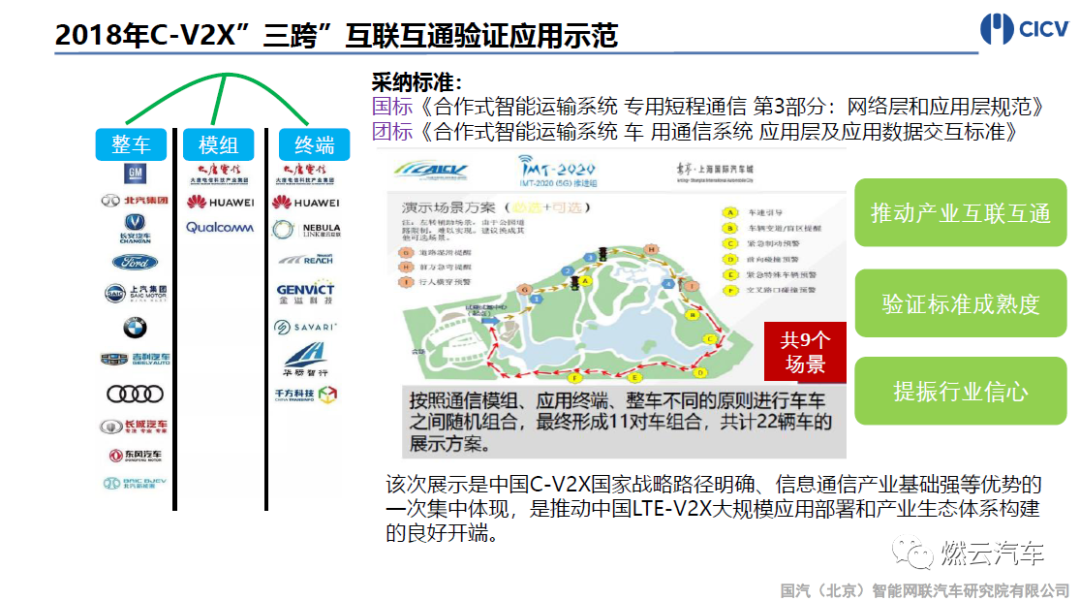
Task: Click the purple 国标 label
Action: [x=392, y=107]
